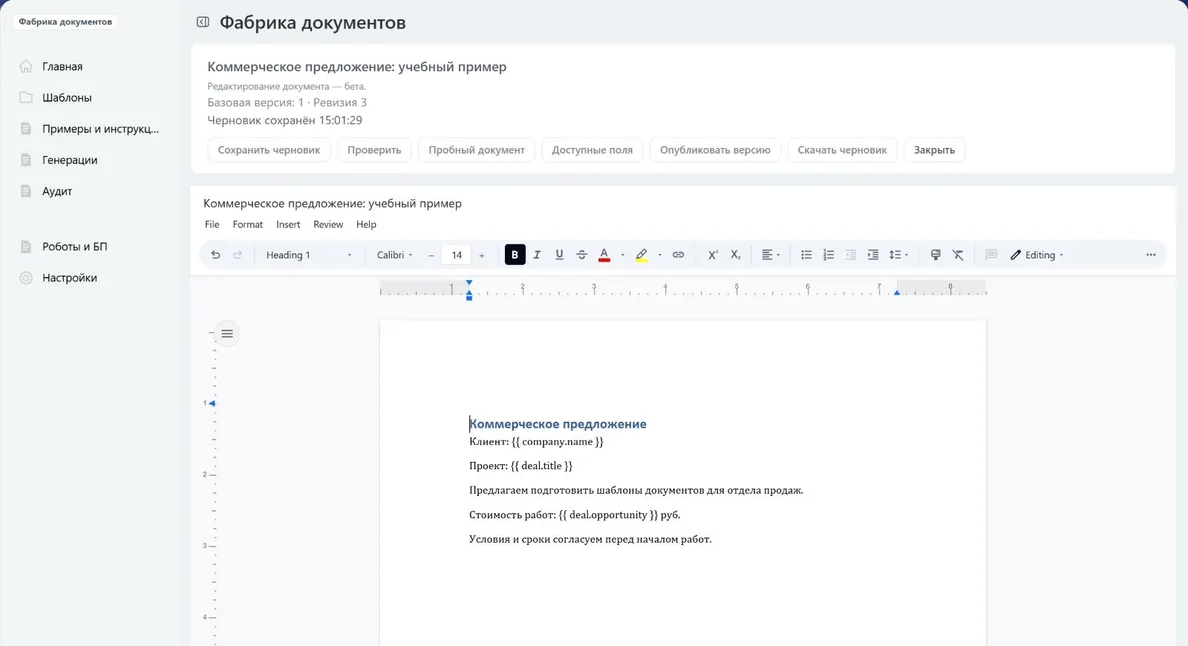Image resolution: width=1188 pixels, height=646 pixels.
Task: Click the right indent marker on ruler
Action: [896, 292]
